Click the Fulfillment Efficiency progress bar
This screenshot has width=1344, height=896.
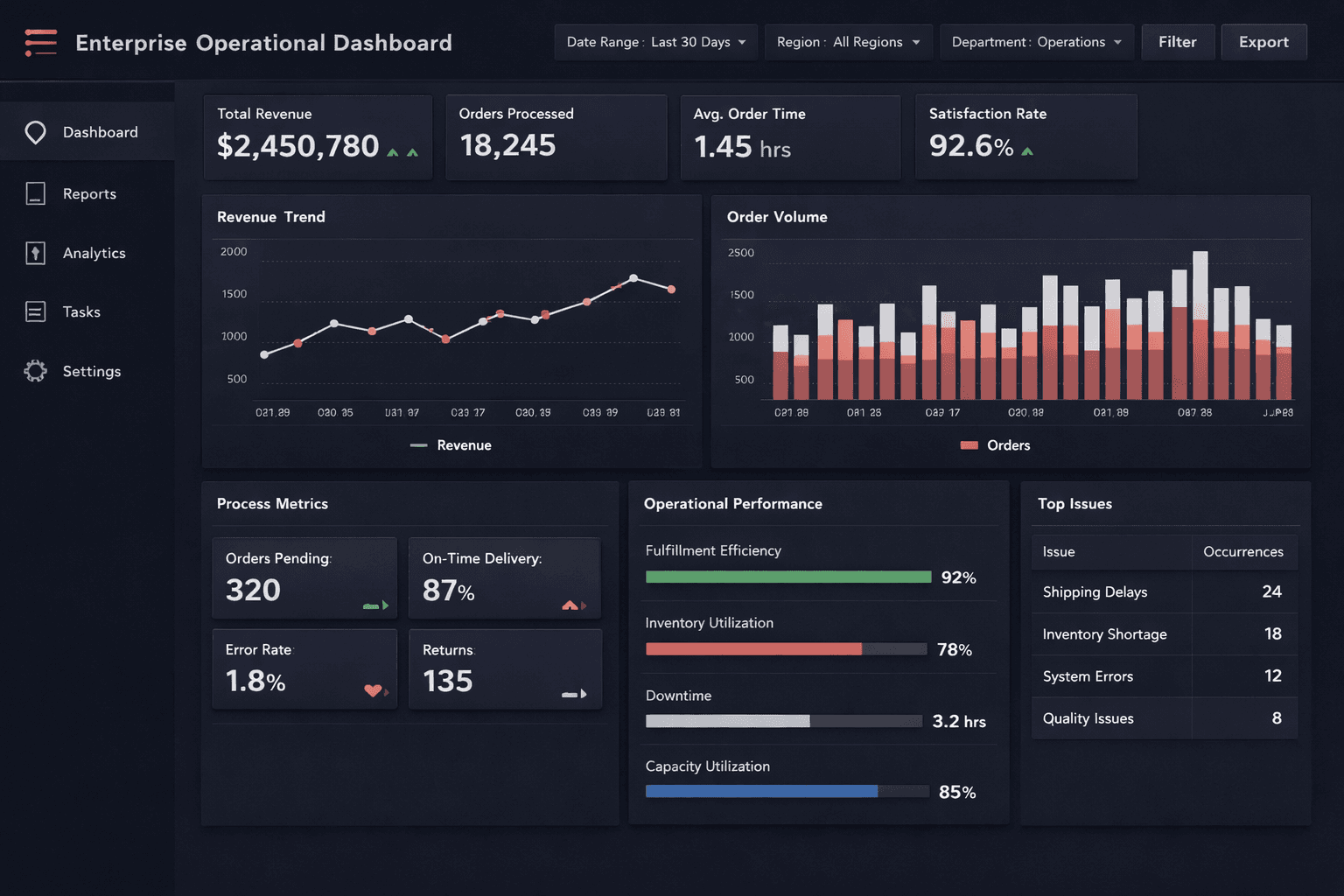click(x=788, y=577)
